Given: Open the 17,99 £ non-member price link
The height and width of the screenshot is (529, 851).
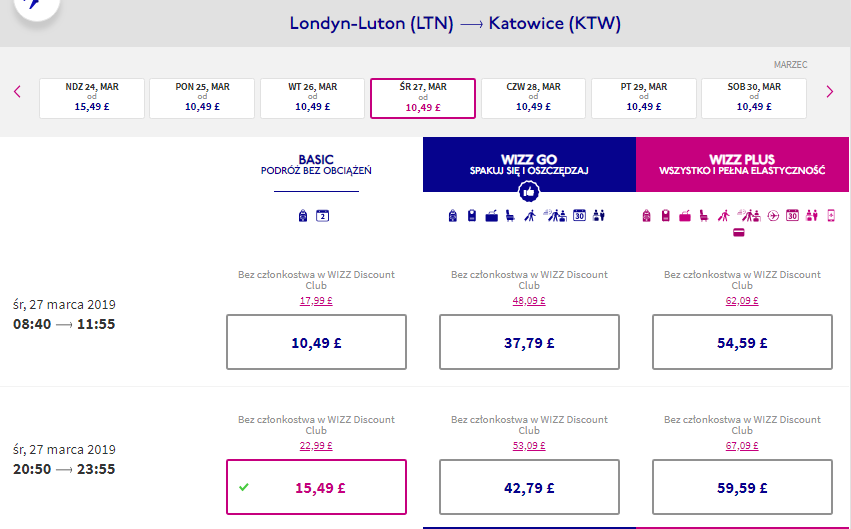Looking at the screenshot, I should click(x=316, y=300).
